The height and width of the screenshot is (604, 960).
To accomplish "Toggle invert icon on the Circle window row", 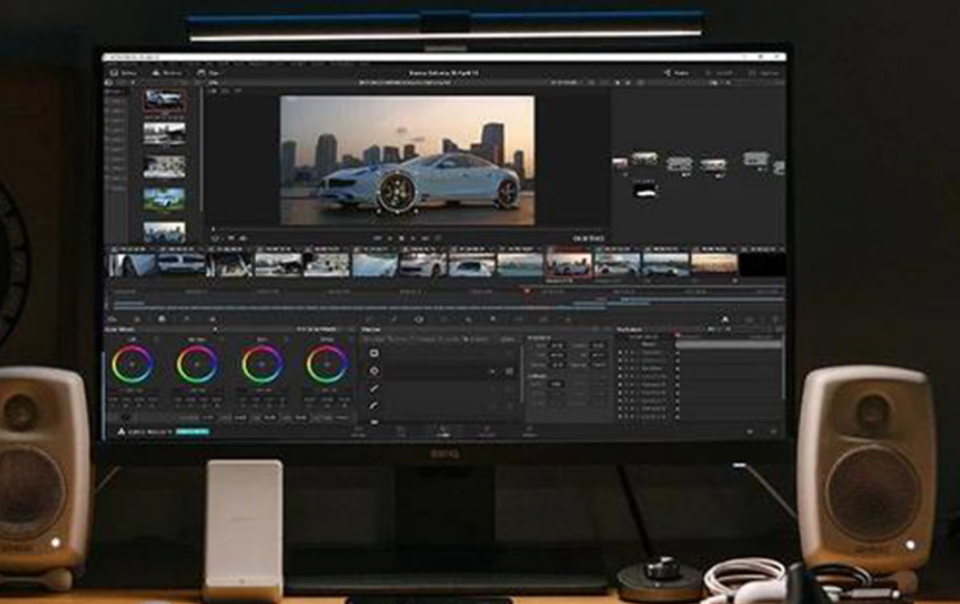I will (x=492, y=371).
